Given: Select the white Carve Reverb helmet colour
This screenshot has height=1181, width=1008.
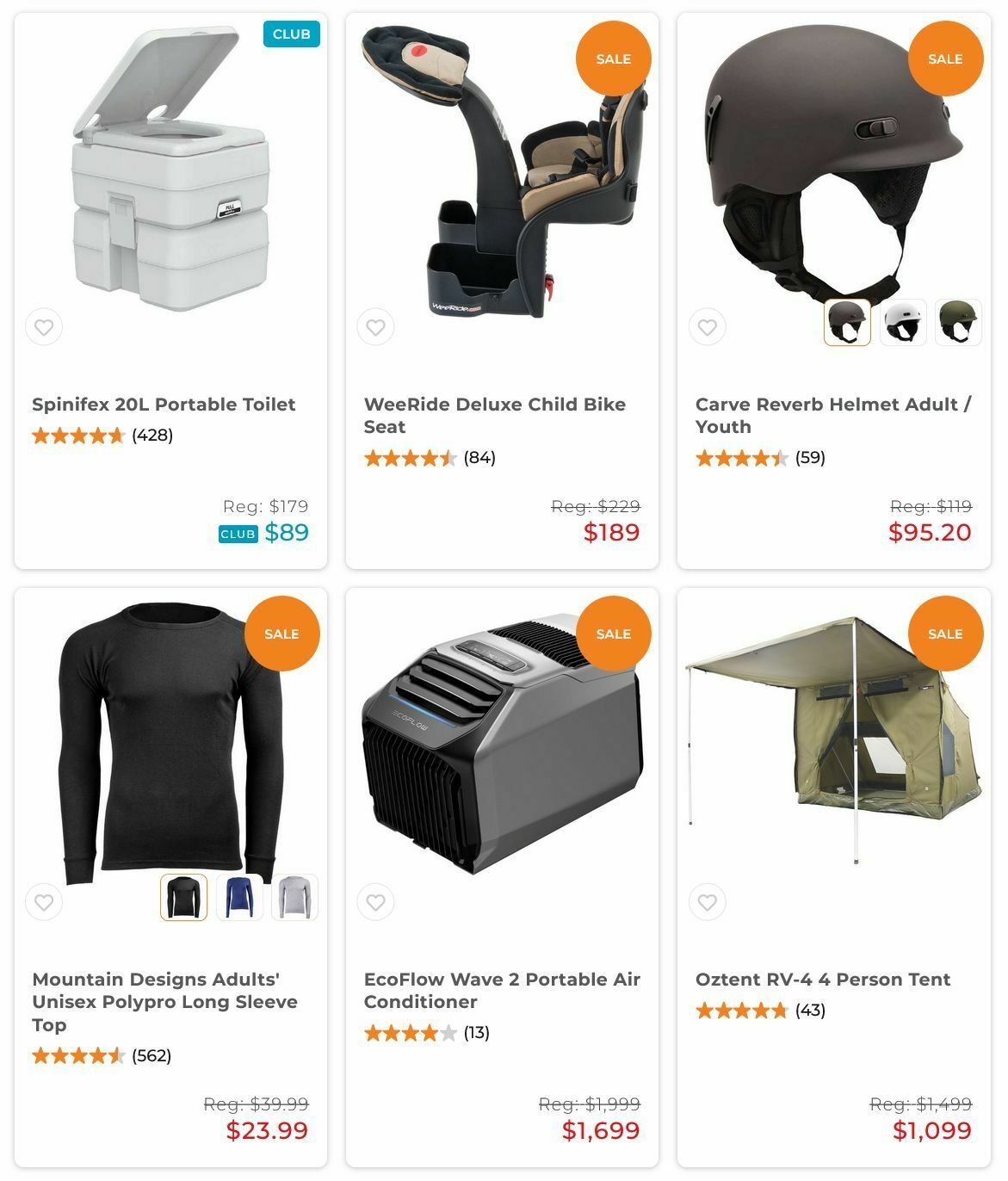Looking at the screenshot, I should pos(903,323).
